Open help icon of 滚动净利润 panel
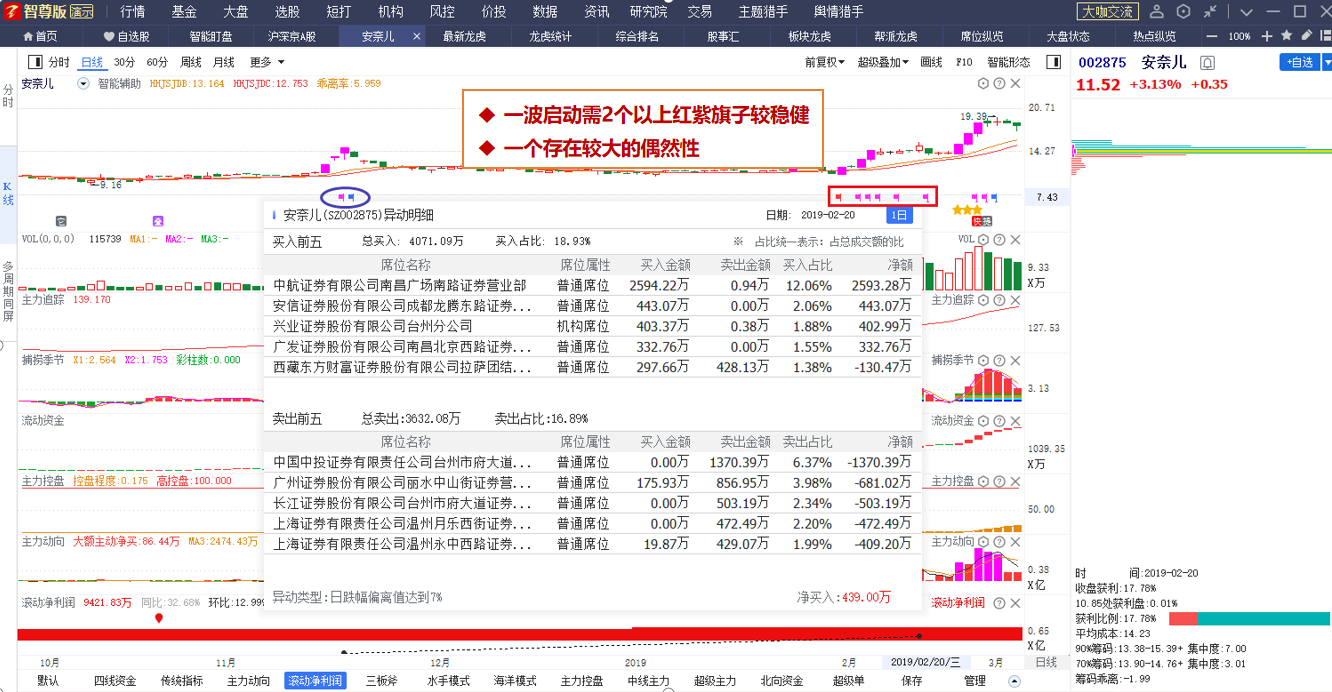The image size is (1332, 692). pyautogui.click(x=999, y=603)
